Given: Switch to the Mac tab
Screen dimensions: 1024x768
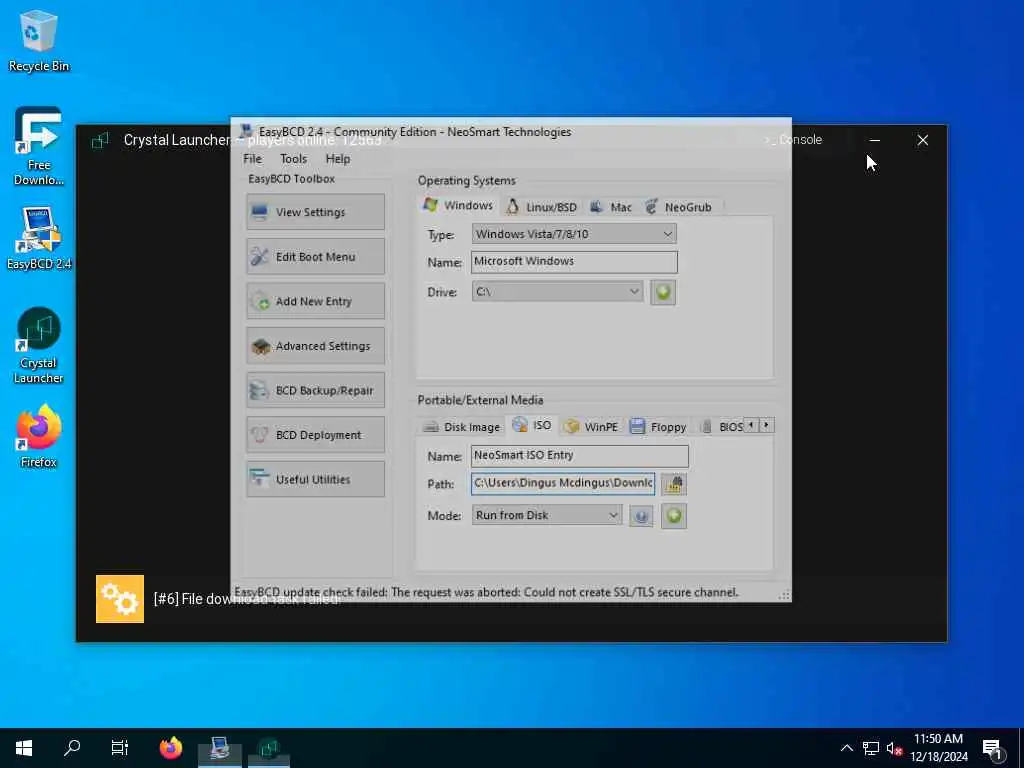Looking at the screenshot, I should coord(611,207).
